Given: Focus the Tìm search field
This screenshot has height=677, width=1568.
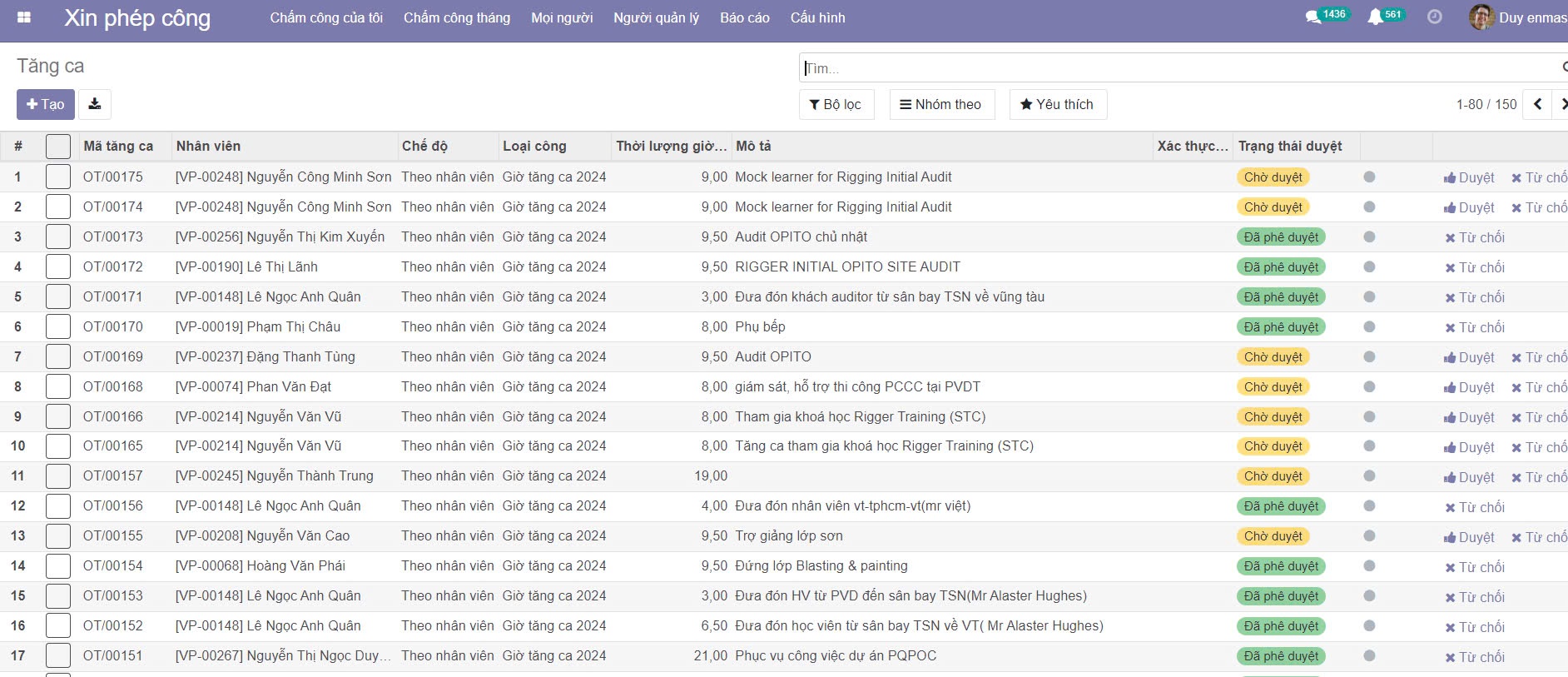Looking at the screenshot, I should click(1165, 68).
